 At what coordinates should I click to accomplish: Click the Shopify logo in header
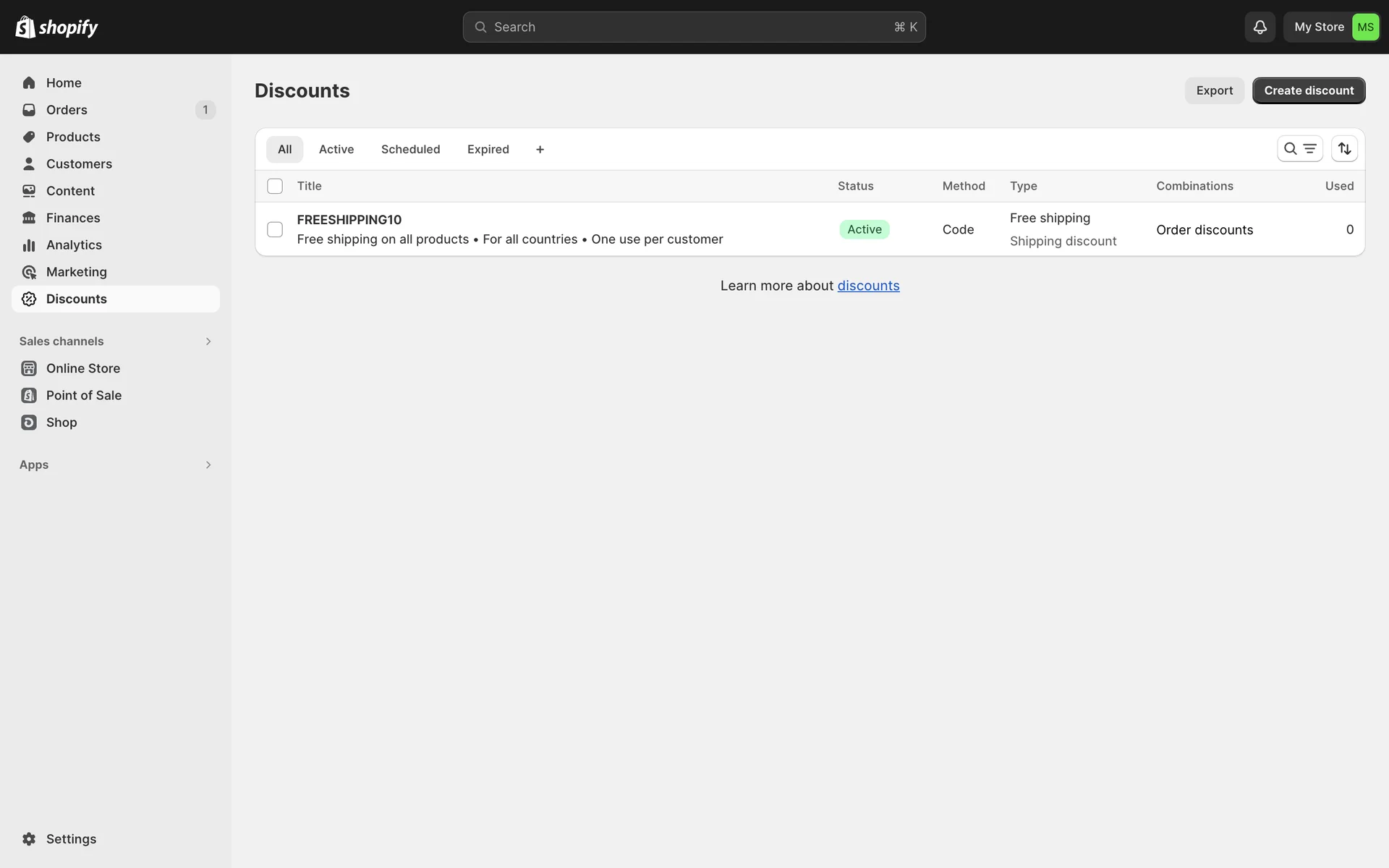coord(56,27)
